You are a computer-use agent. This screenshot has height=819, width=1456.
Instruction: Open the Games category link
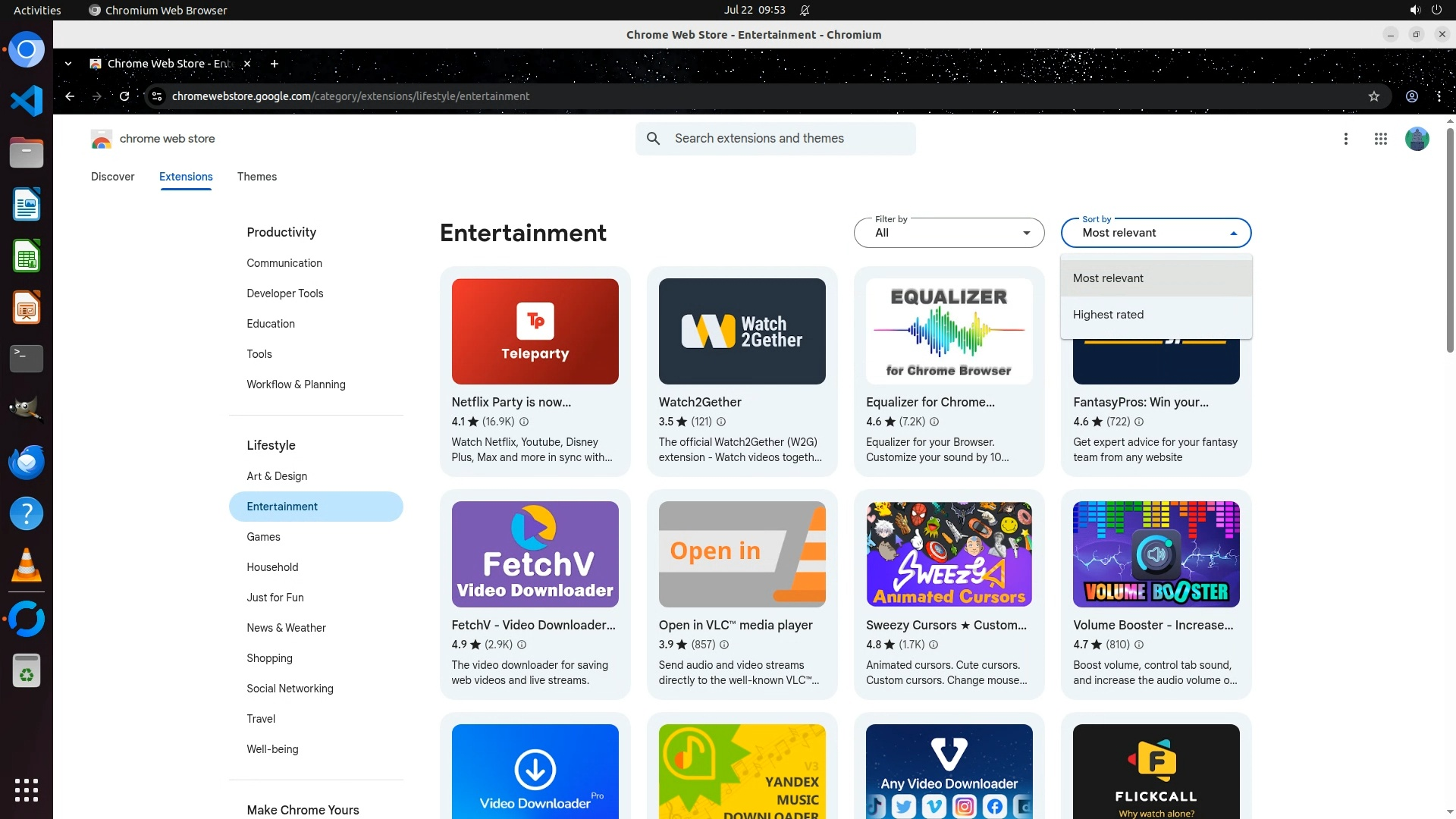[263, 537]
